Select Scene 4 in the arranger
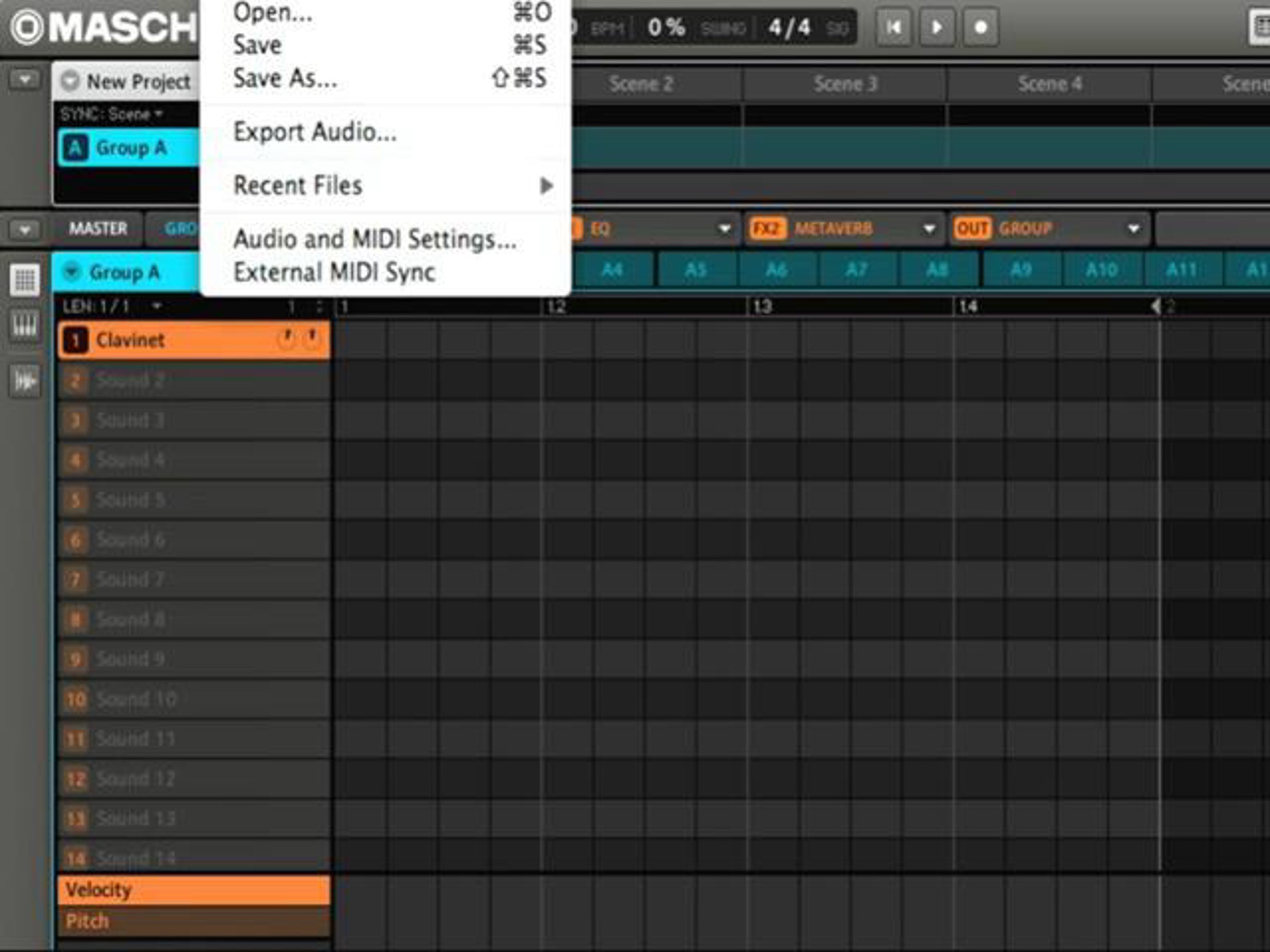 tap(1049, 84)
